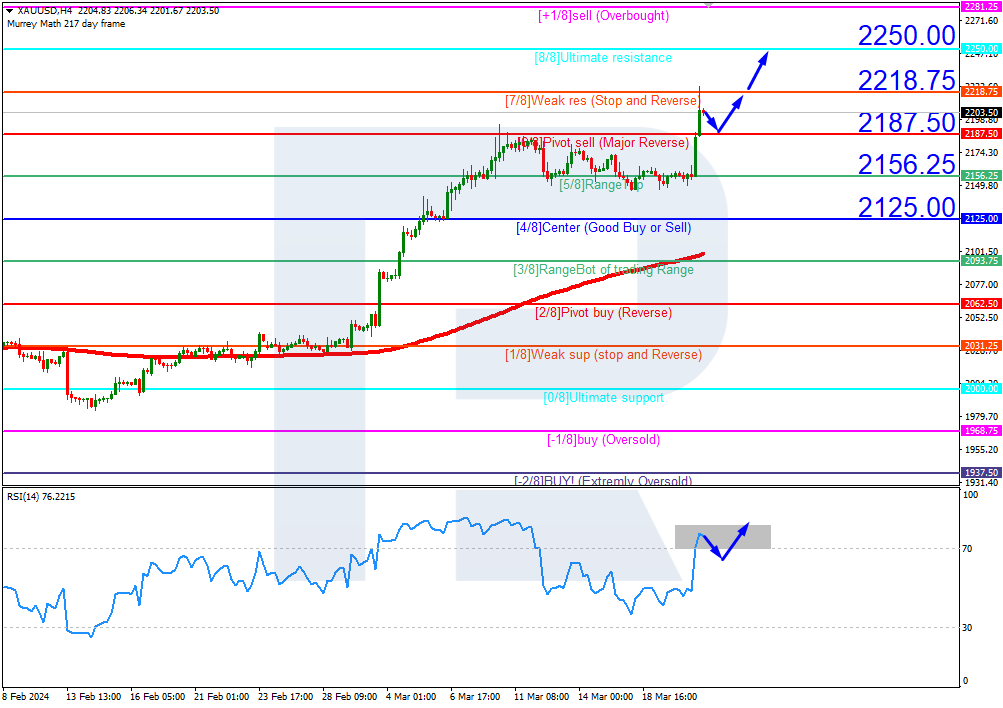
Task: Click the 'Murrey Math 217 day frame' text
Action: coord(66,23)
